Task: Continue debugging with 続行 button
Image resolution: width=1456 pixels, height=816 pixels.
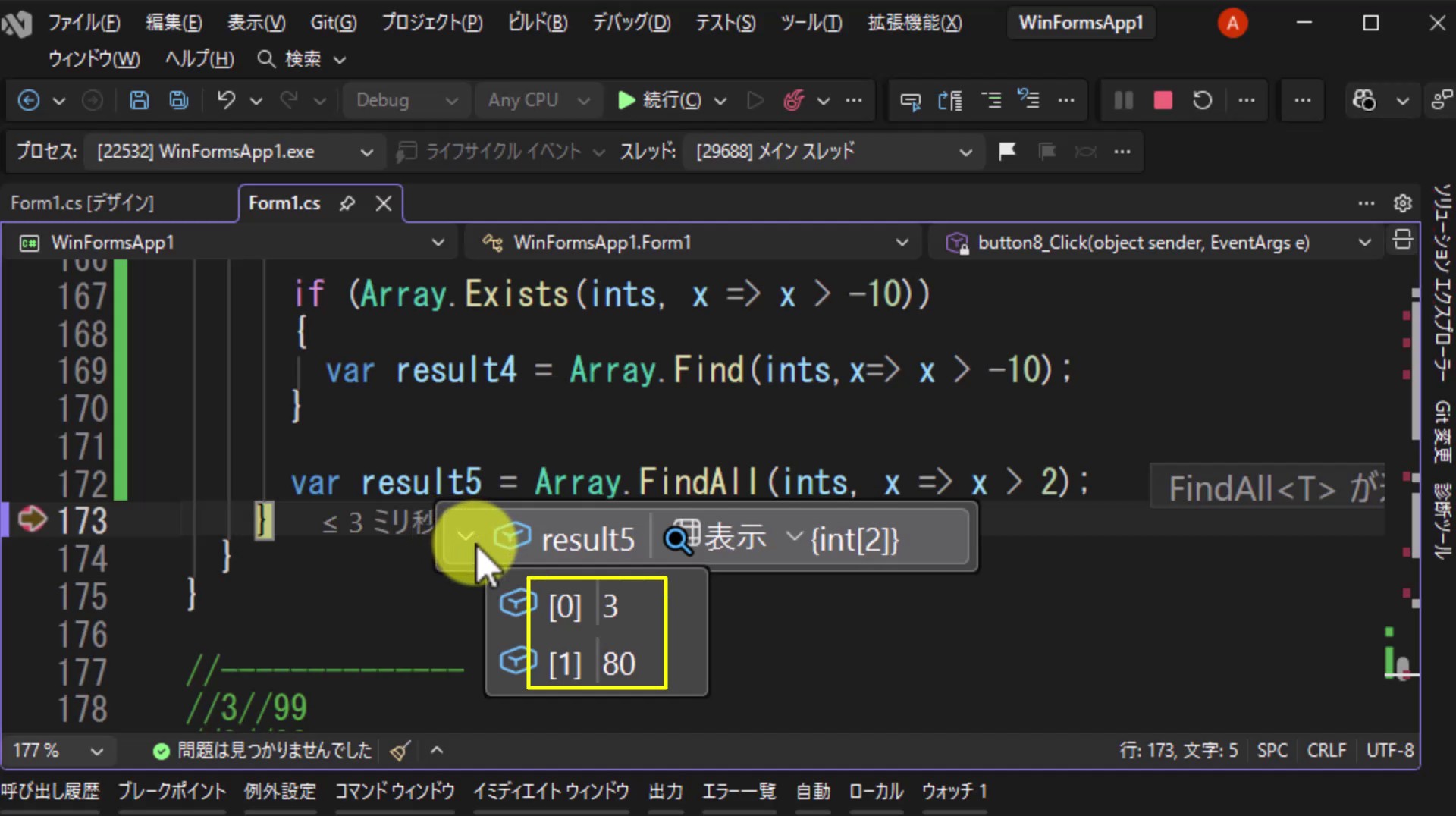Action: click(659, 100)
